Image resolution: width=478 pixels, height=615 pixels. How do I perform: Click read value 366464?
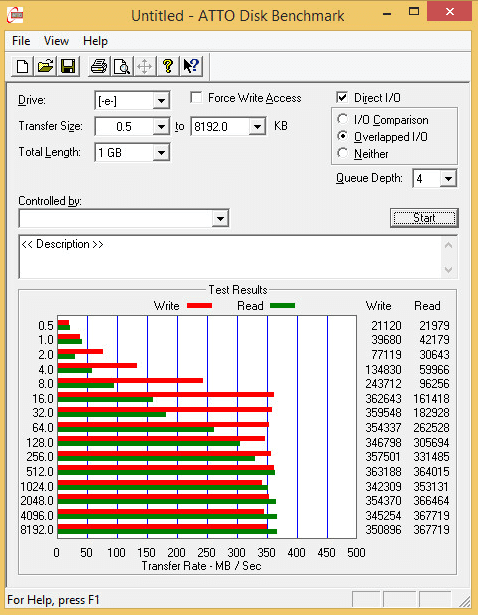pos(431,500)
